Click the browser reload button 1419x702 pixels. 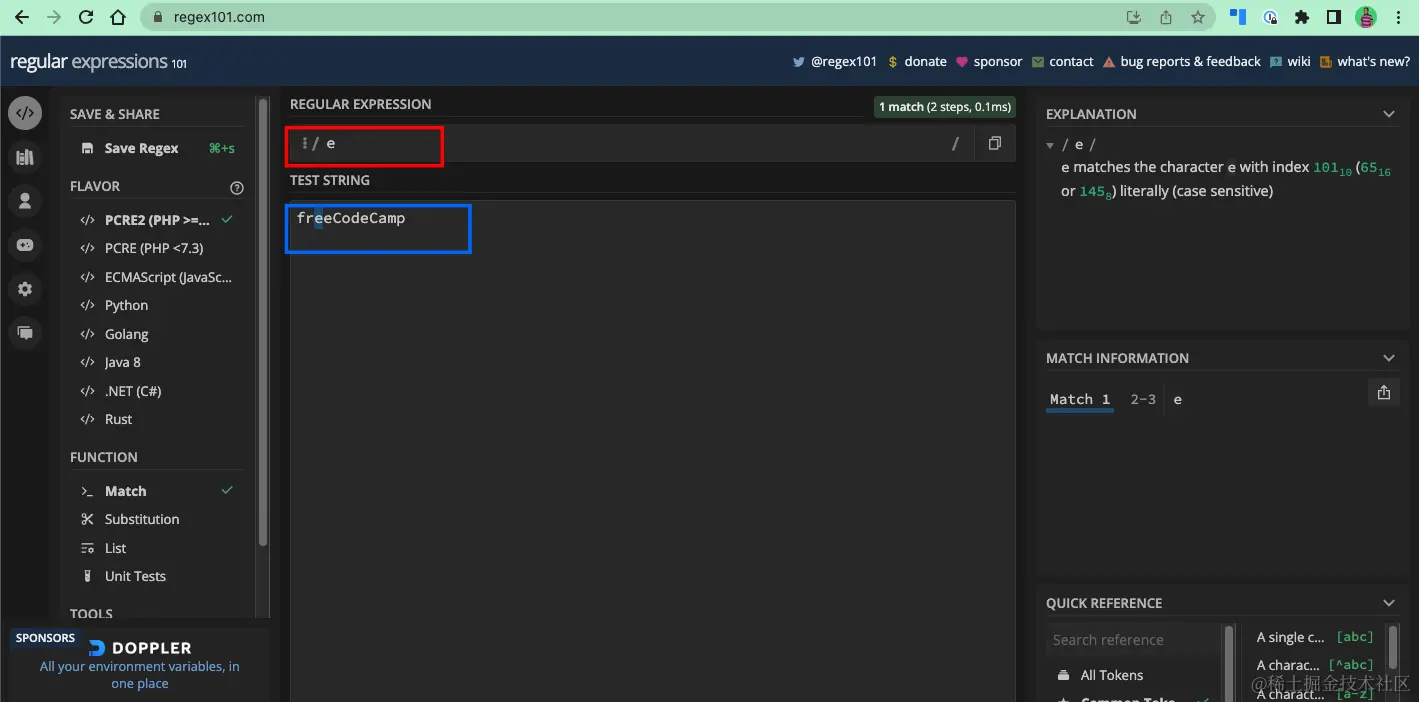point(86,17)
